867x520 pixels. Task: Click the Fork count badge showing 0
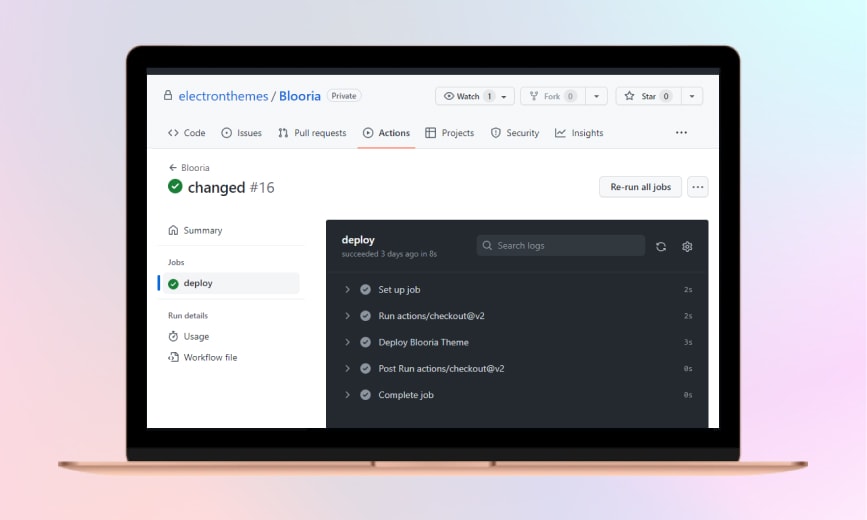570,96
